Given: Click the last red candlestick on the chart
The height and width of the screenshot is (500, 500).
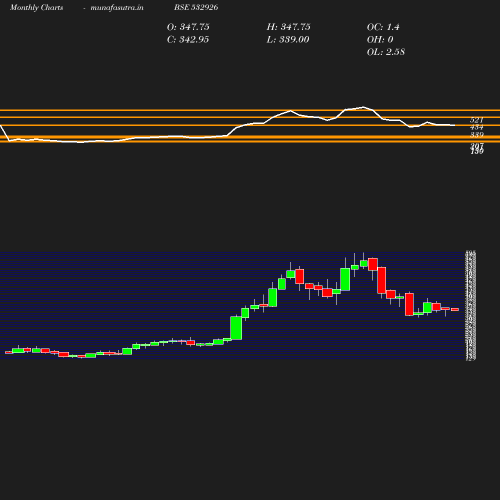Looking at the screenshot, I should point(455,310).
